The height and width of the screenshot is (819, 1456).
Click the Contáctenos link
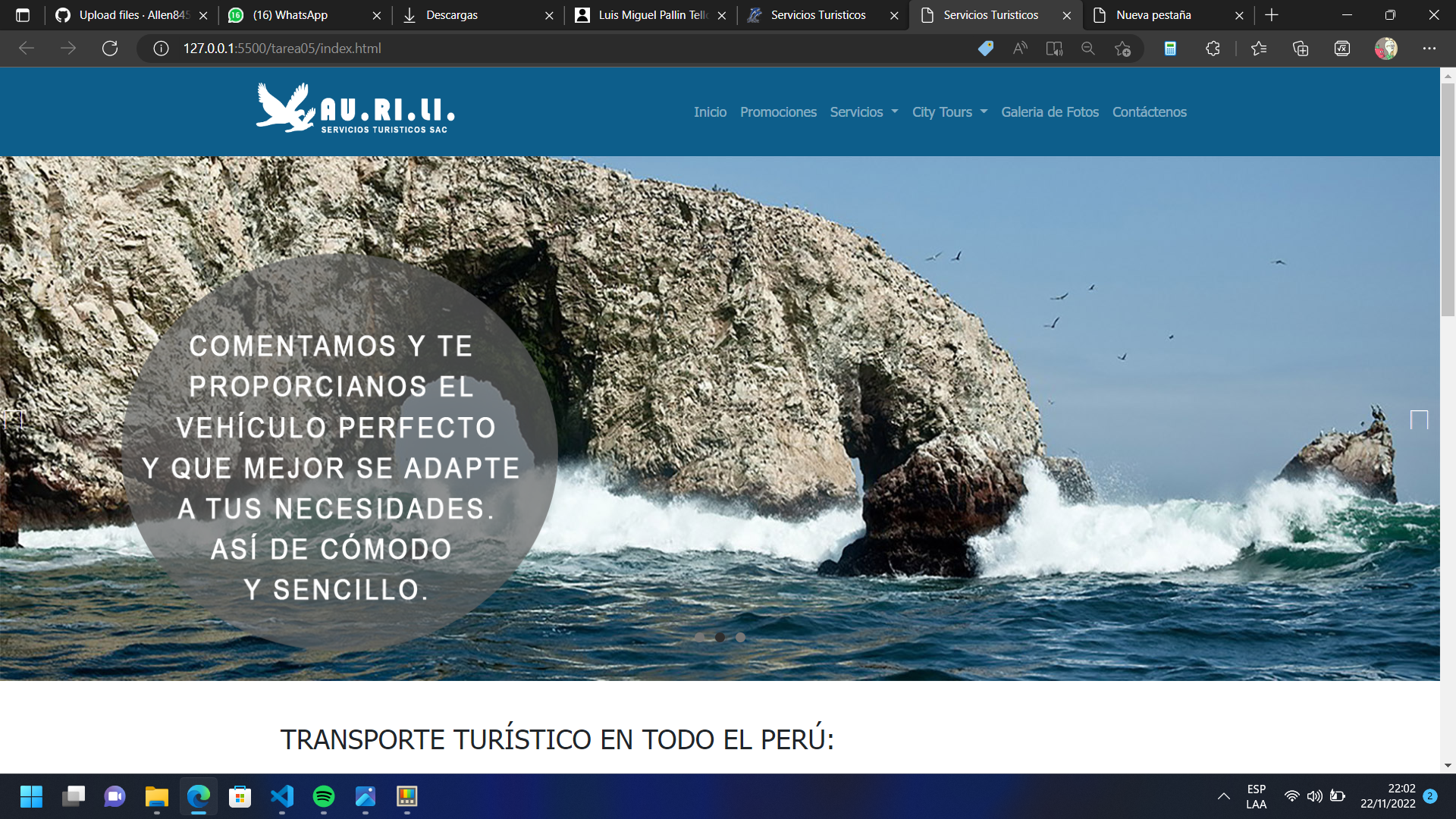tap(1149, 111)
